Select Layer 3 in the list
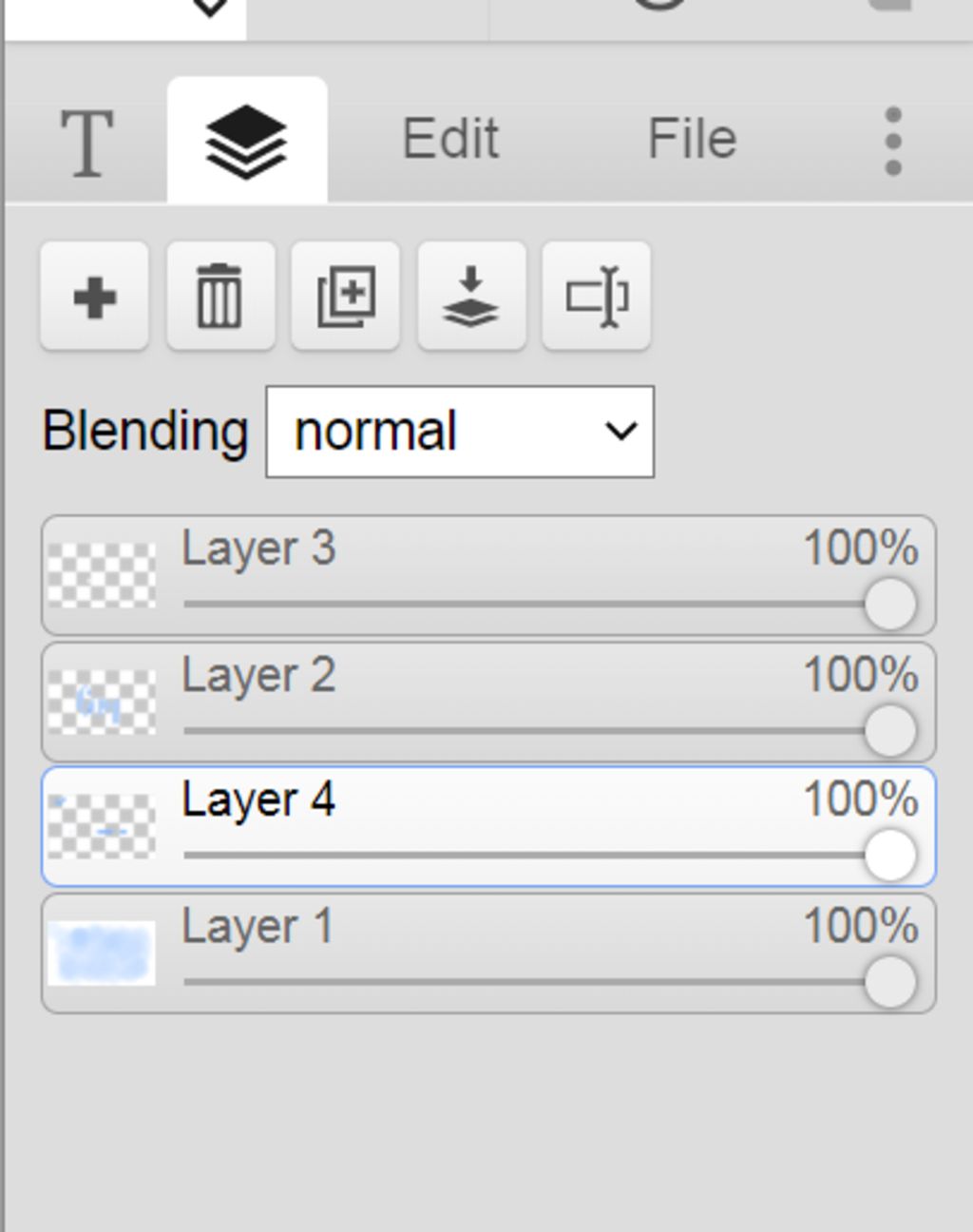973x1232 pixels. (488, 576)
